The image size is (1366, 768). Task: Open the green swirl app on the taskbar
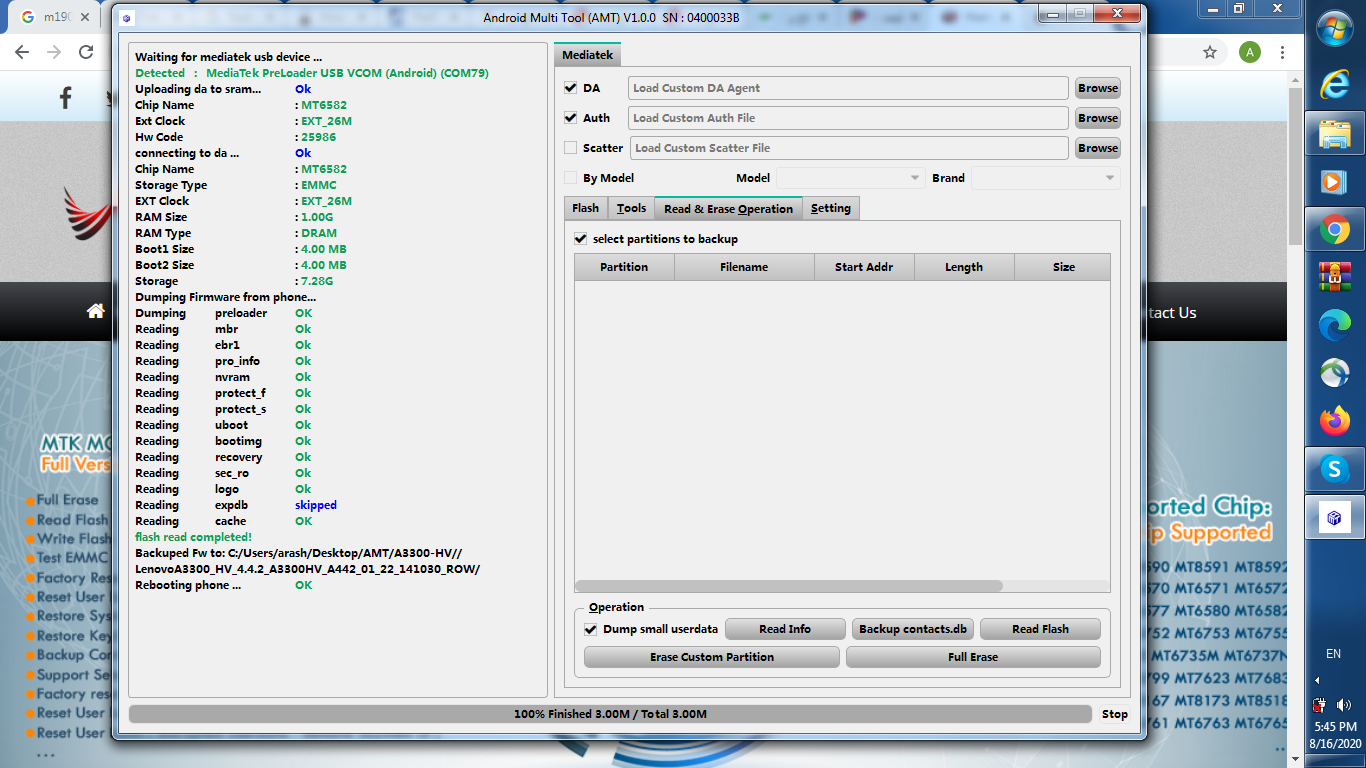(1335, 373)
